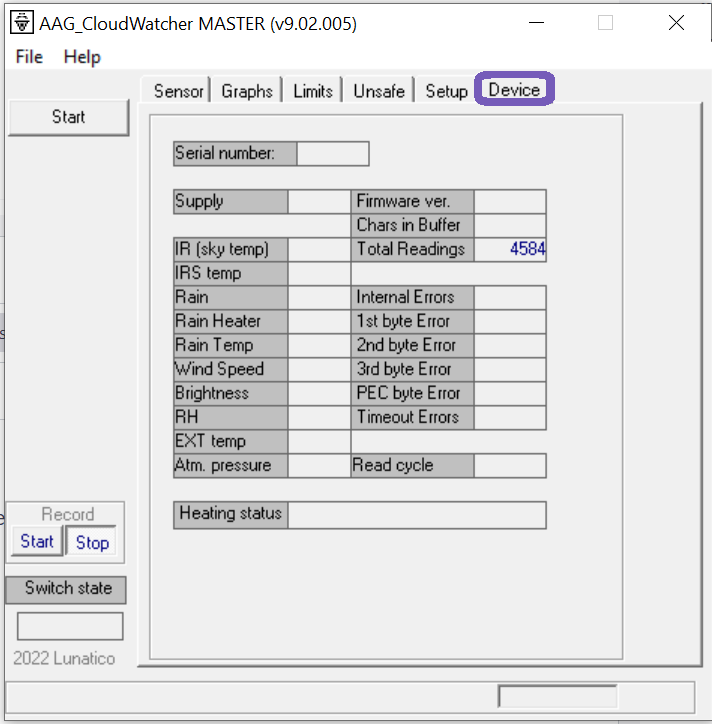Viewport: 712px width, 724px height.
Task: Click the Atm. pressure label
Action: 230,466
